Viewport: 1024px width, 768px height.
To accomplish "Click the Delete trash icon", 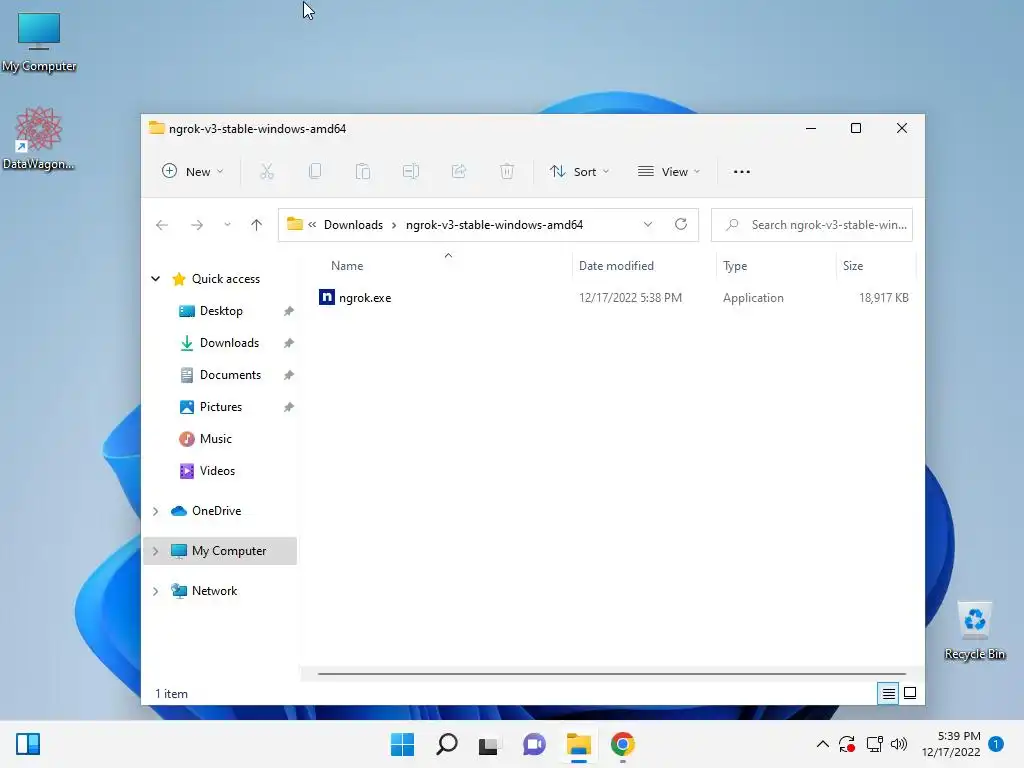I will [x=507, y=172].
